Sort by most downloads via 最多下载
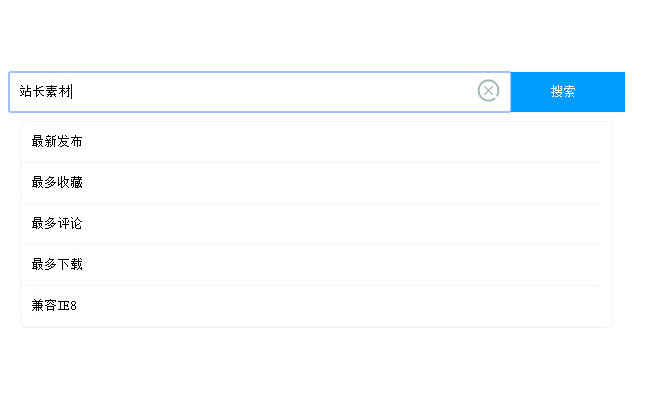The image size is (650, 400). (58, 265)
